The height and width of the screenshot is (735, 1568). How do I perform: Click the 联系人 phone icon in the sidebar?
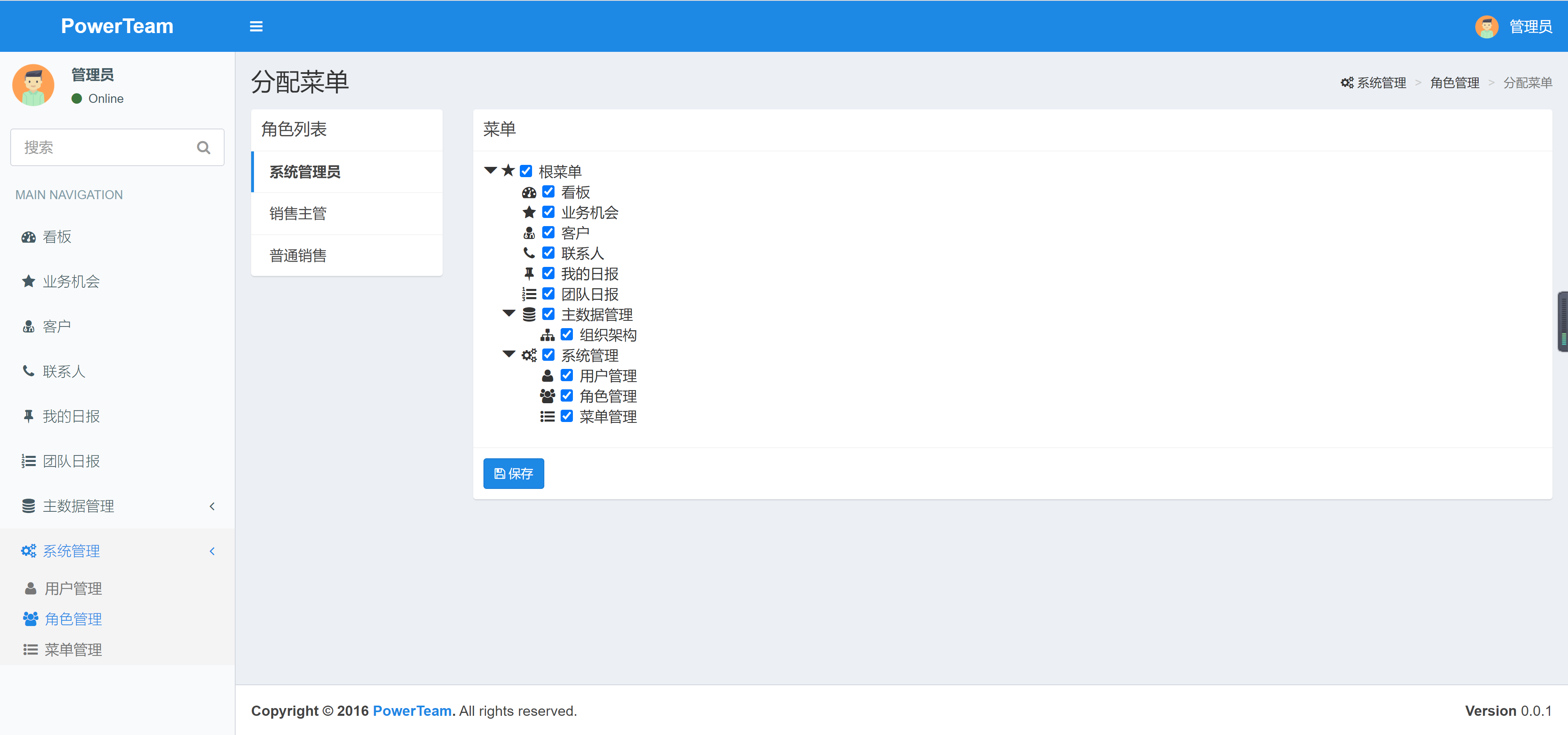pos(28,371)
